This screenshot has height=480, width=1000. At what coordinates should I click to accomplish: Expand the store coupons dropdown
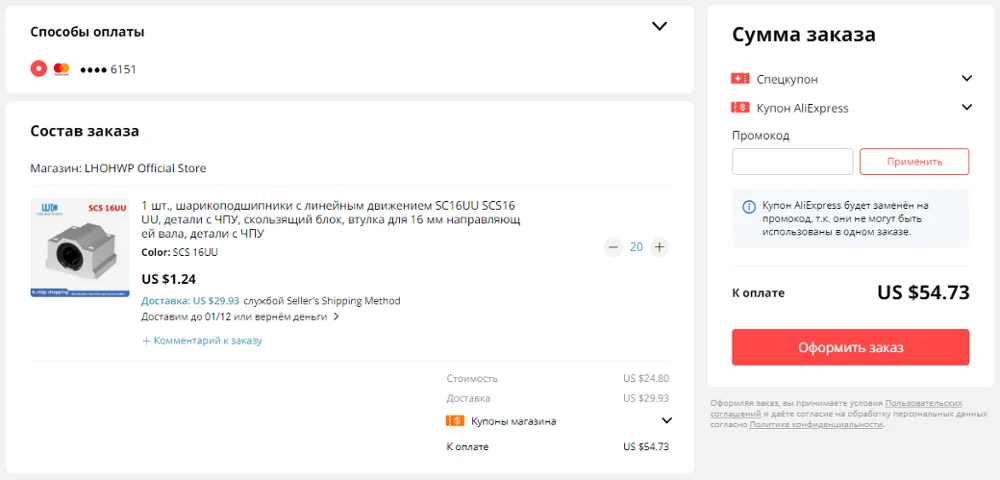667,421
